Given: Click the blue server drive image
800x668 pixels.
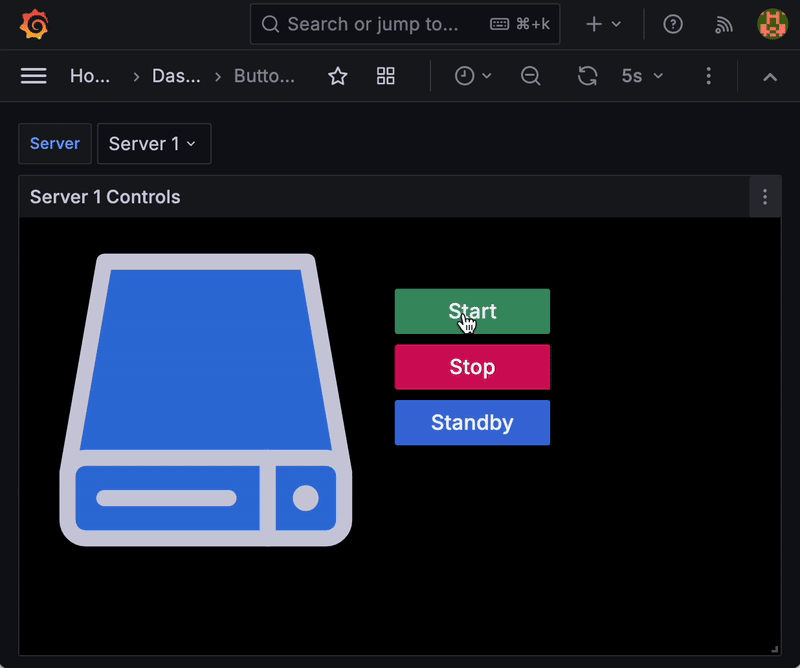Looking at the screenshot, I should click(206, 400).
